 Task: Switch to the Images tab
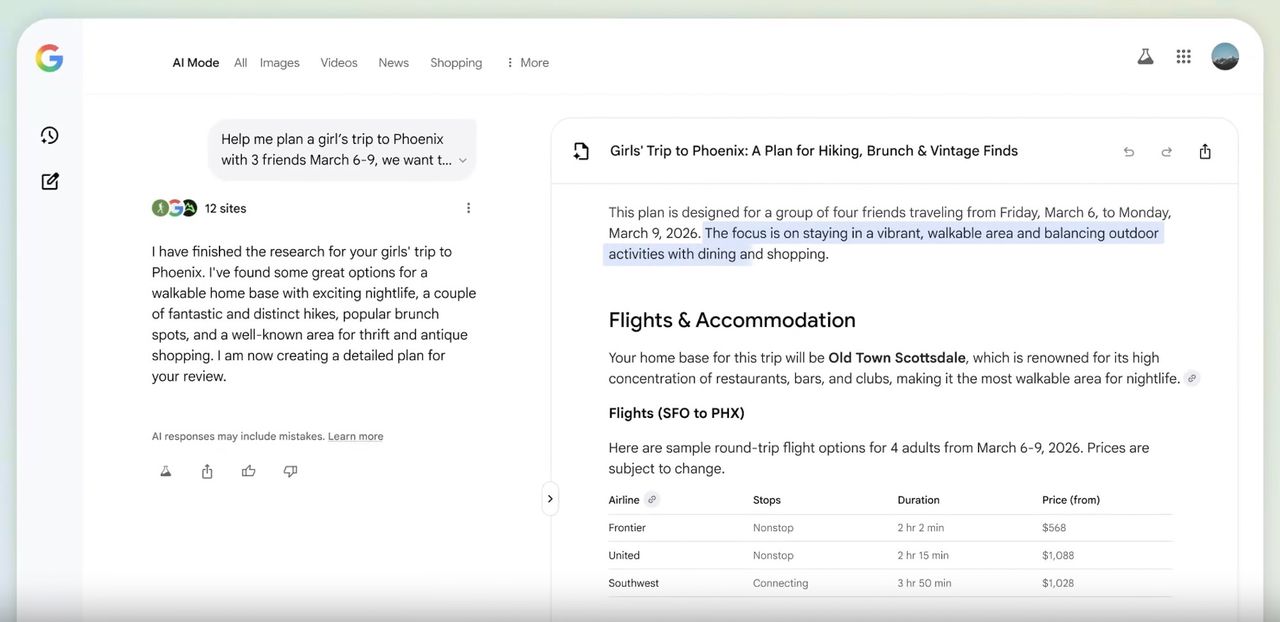click(x=279, y=63)
